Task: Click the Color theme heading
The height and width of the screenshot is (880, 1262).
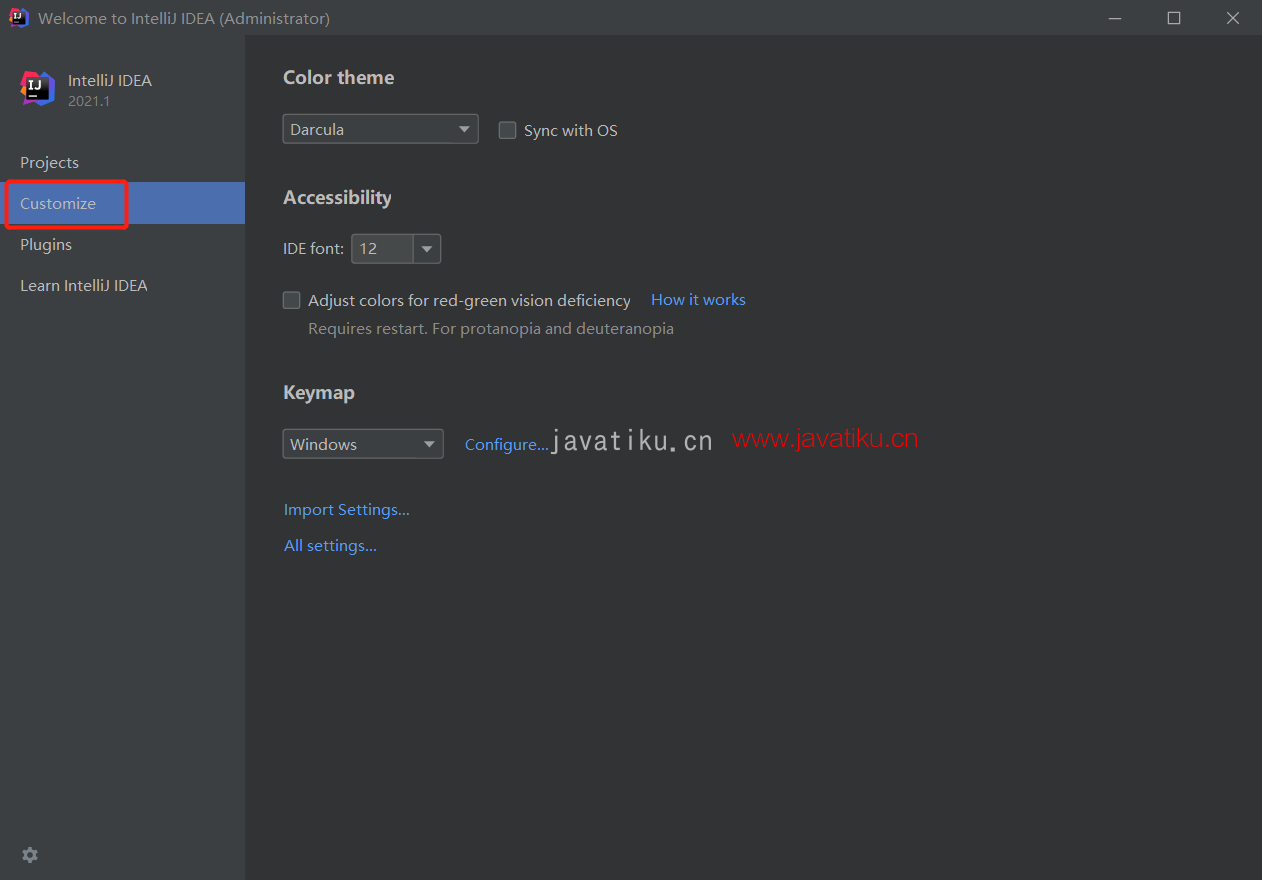Action: [x=338, y=78]
